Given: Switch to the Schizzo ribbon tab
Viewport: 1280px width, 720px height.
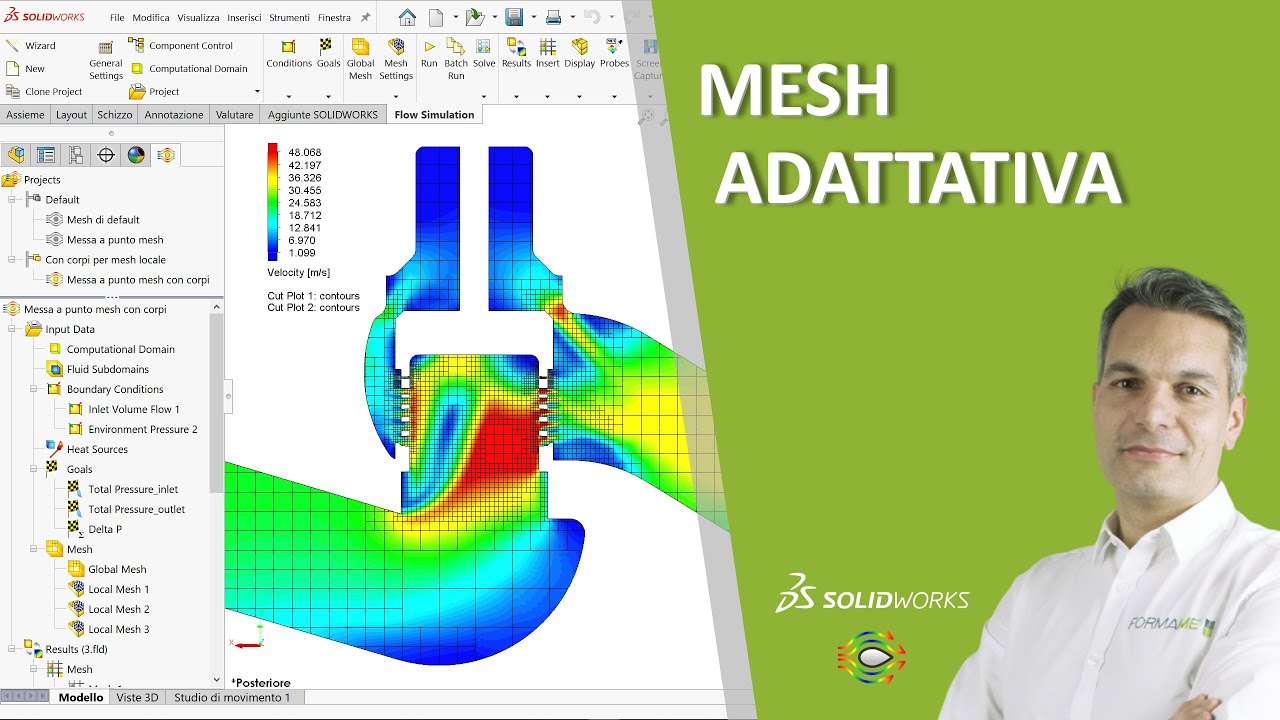Looking at the screenshot, I should point(115,114).
